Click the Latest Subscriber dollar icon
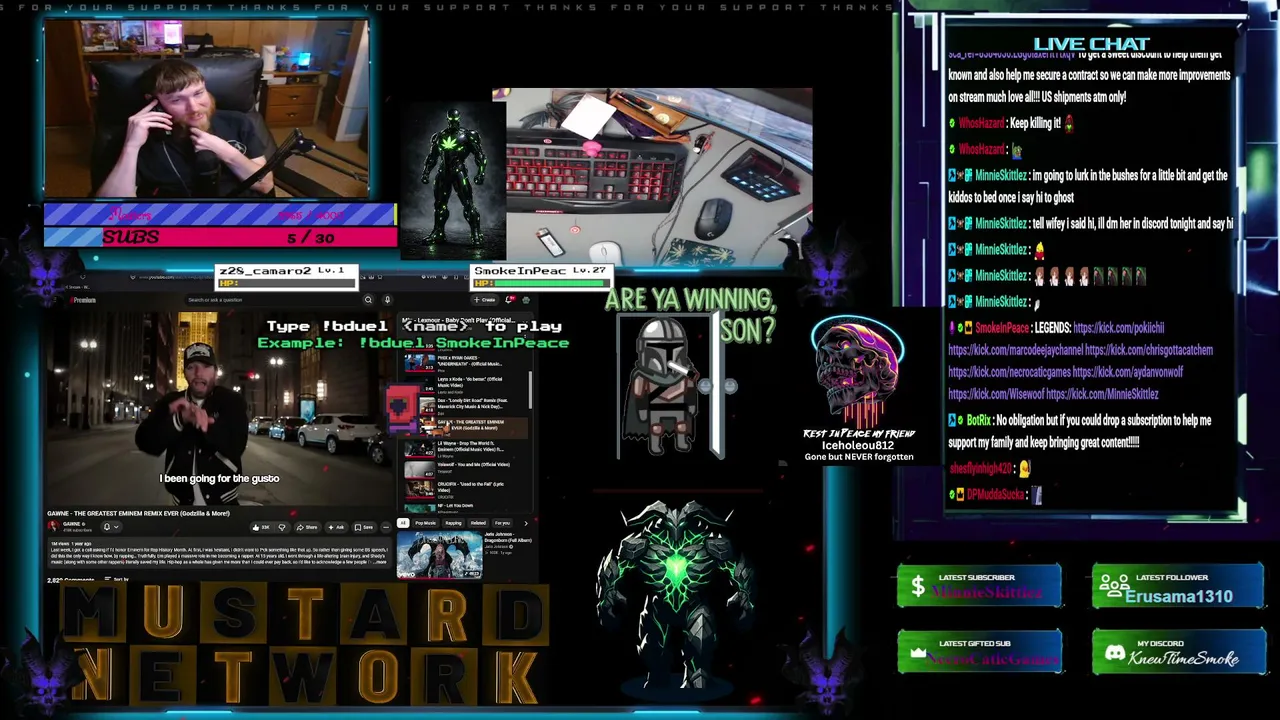 (917, 587)
